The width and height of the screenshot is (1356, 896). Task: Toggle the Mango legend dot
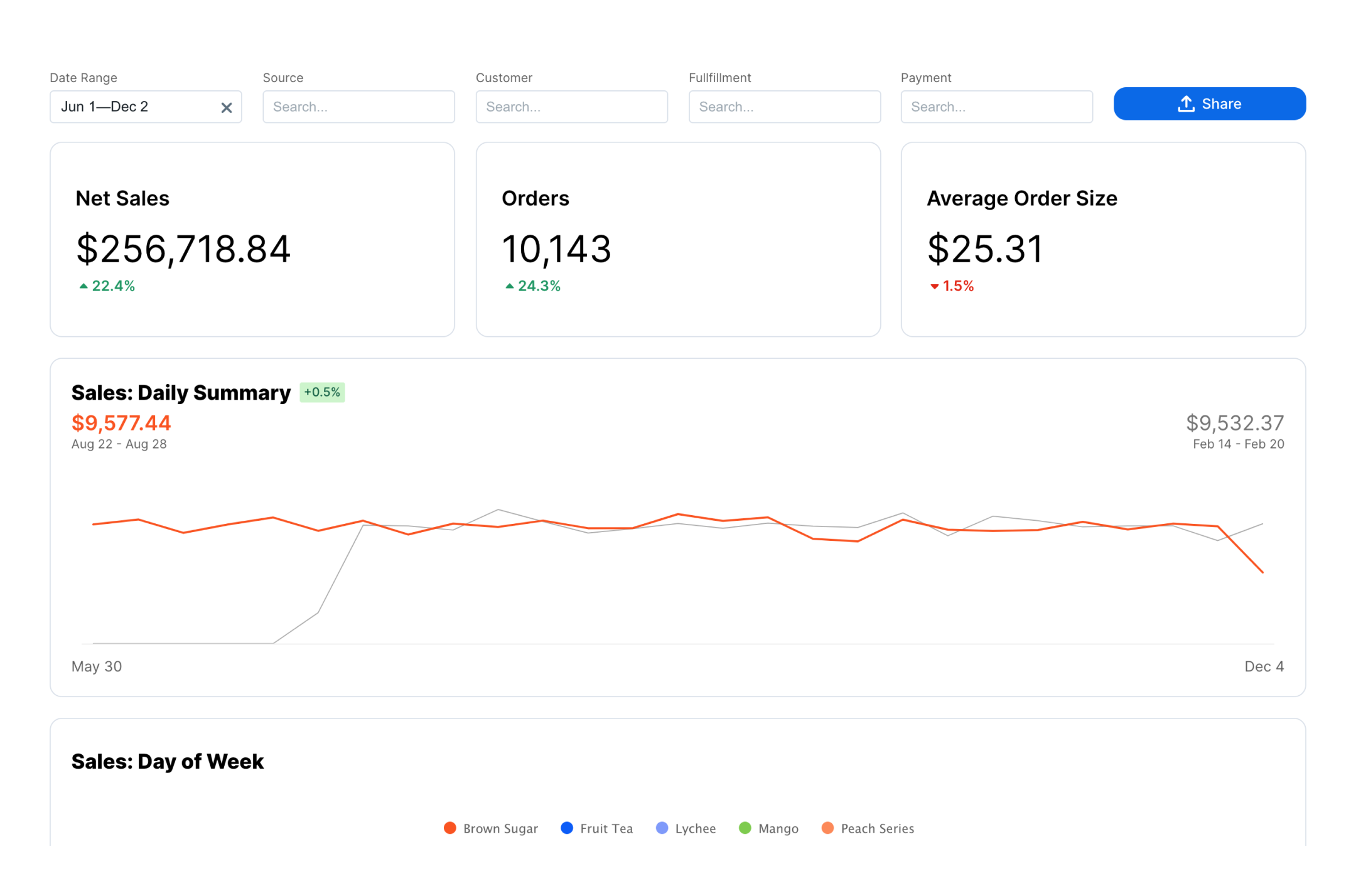745,828
